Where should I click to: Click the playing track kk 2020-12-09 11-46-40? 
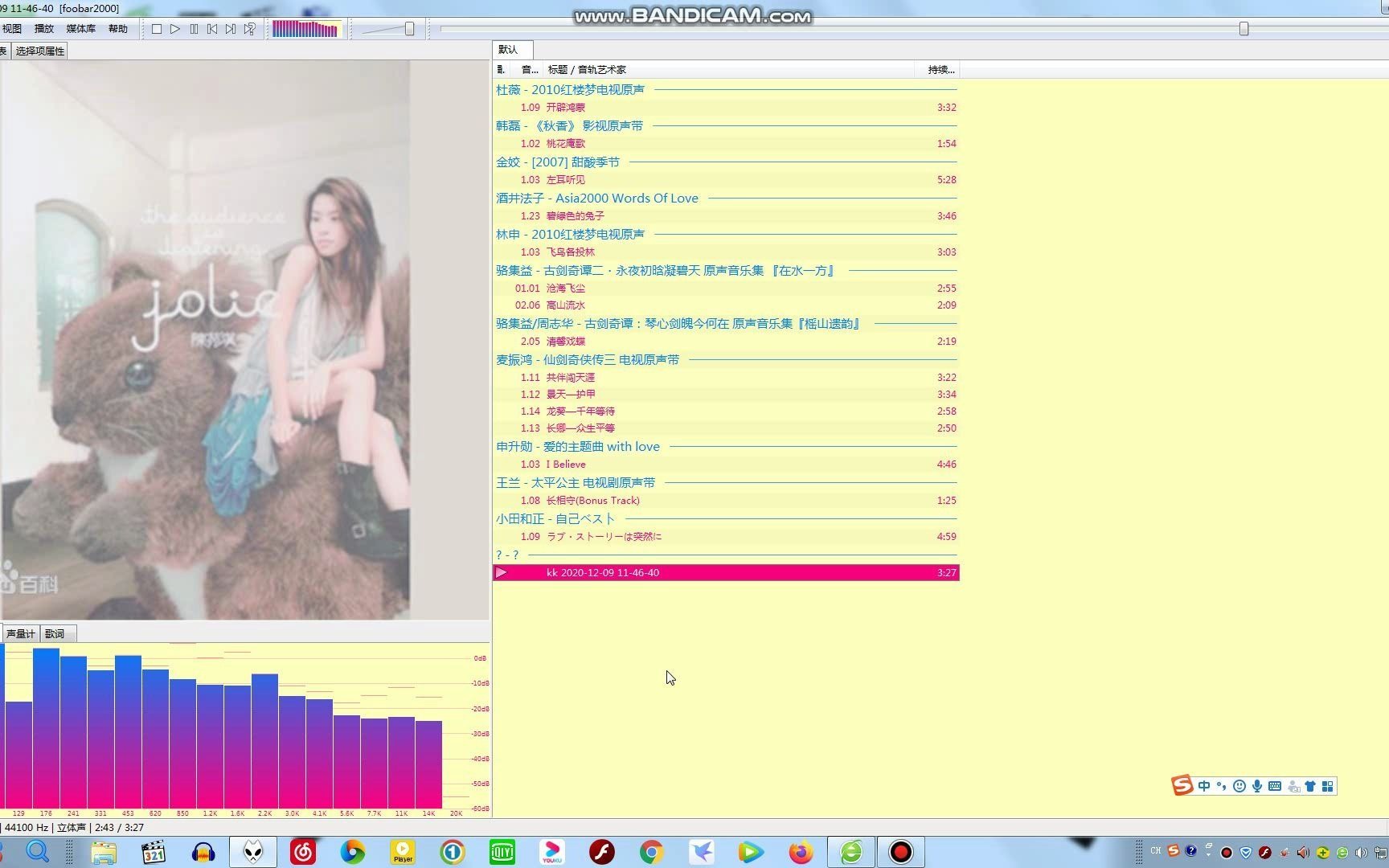pyautogui.click(x=726, y=572)
